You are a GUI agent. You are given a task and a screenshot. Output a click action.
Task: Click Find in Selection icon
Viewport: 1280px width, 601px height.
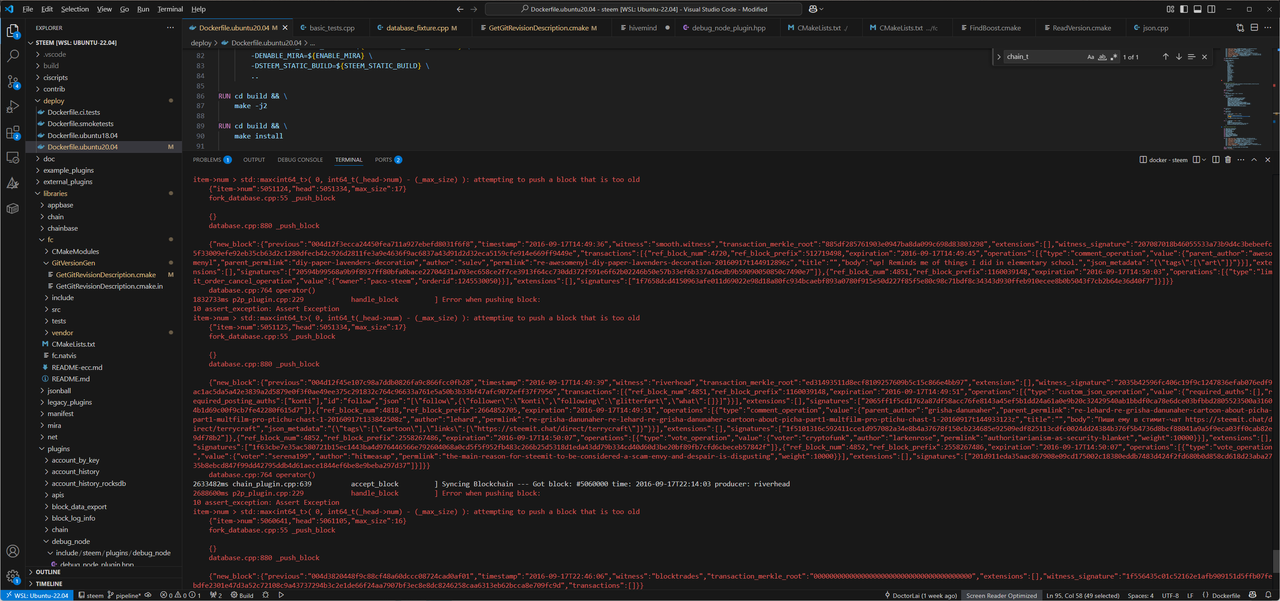1192,57
